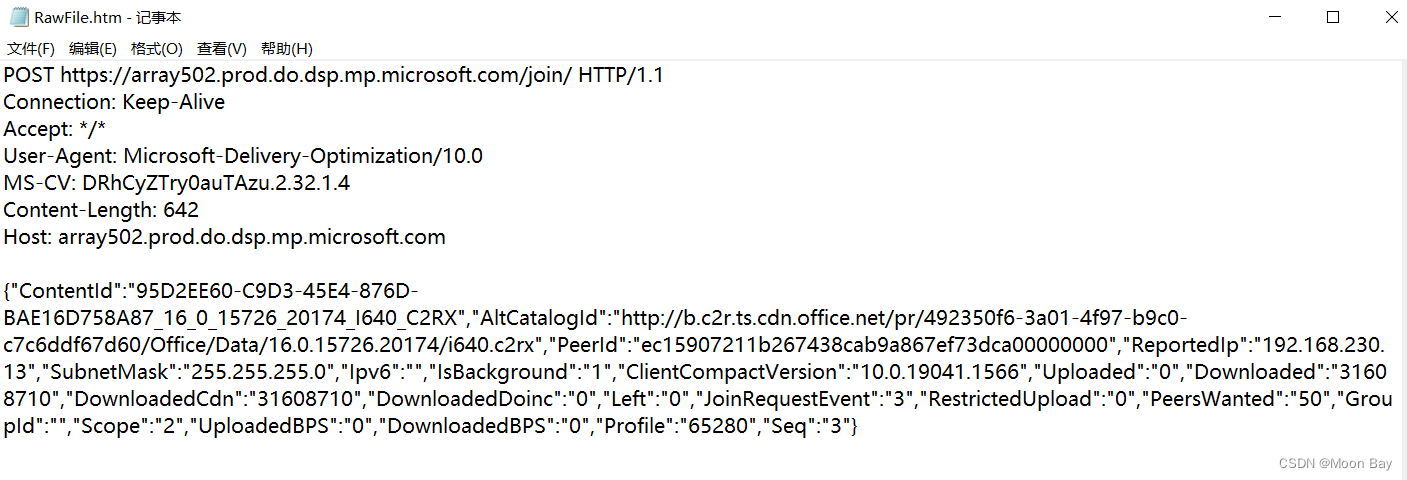Open the 编辑(E) menu
Screen dimensions: 1407x480
(x=93, y=48)
